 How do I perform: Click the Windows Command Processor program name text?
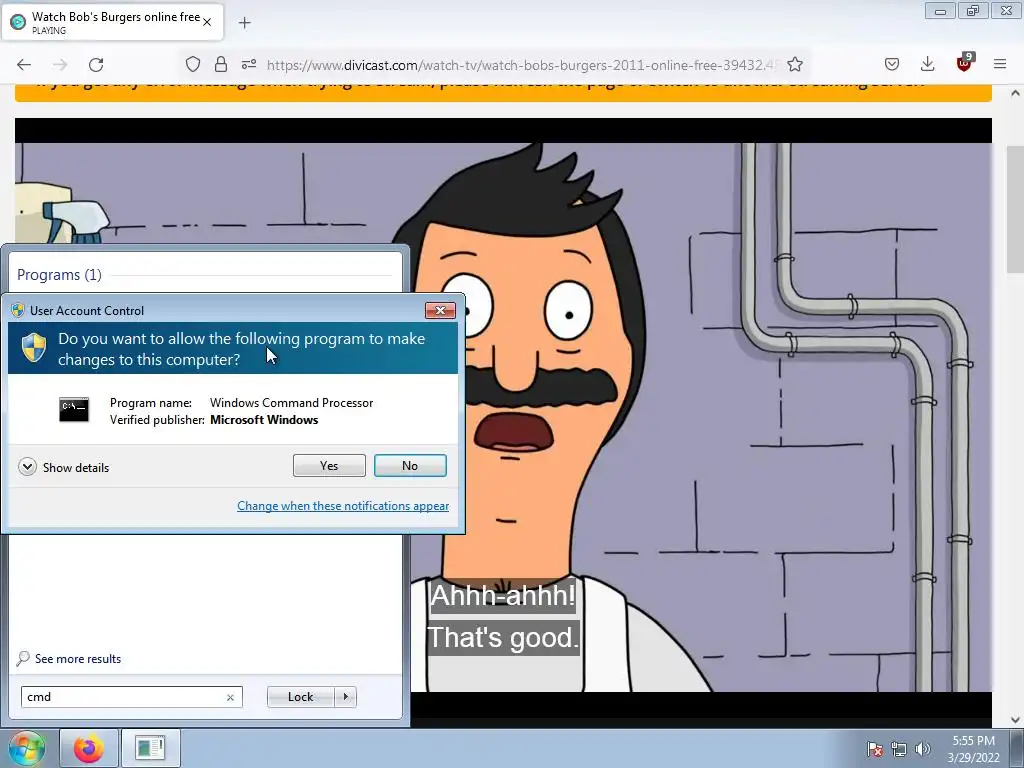click(291, 403)
